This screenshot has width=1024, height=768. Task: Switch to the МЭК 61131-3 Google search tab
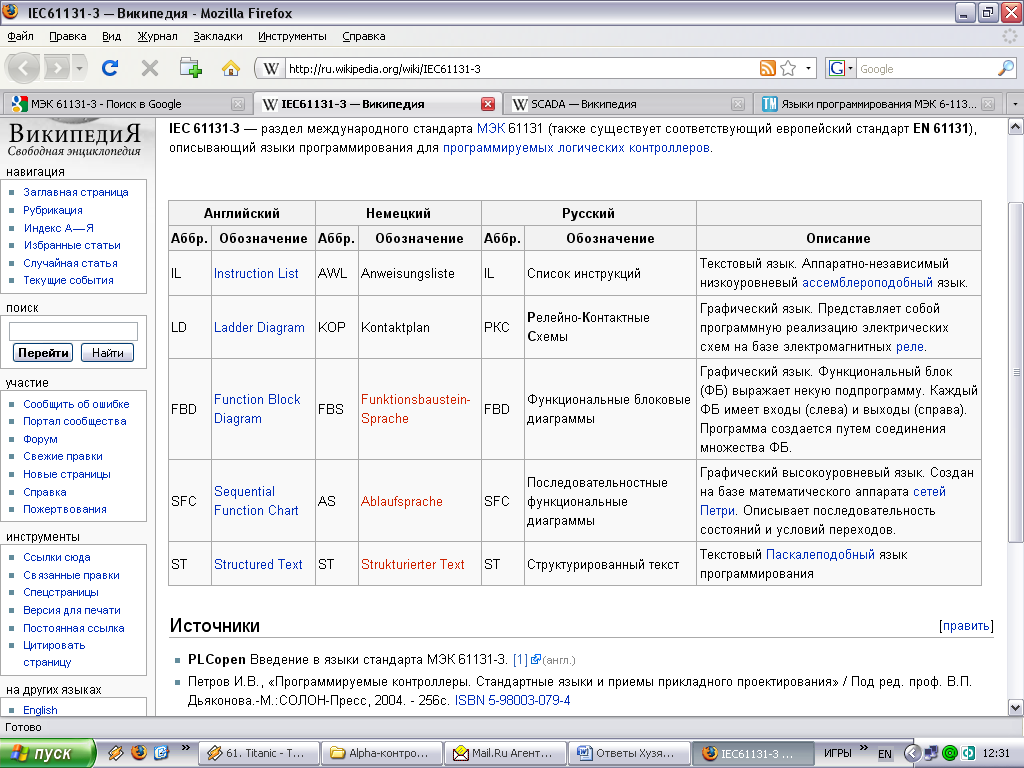[x=127, y=104]
